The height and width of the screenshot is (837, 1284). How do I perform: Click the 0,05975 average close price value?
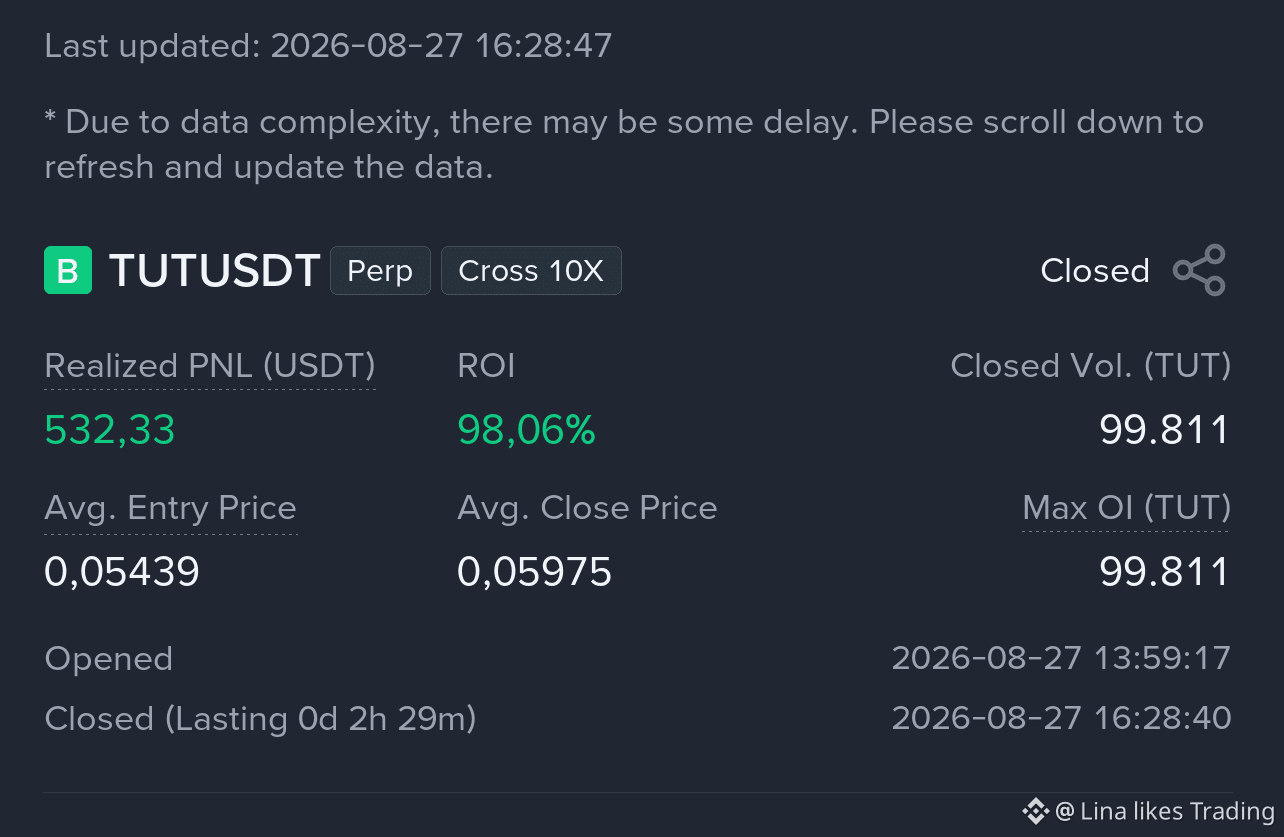click(x=534, y=572)
